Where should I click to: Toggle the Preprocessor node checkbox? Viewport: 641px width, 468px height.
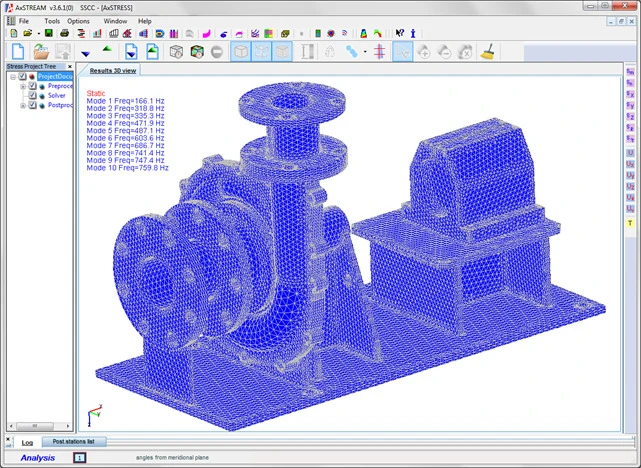point(33,87)
